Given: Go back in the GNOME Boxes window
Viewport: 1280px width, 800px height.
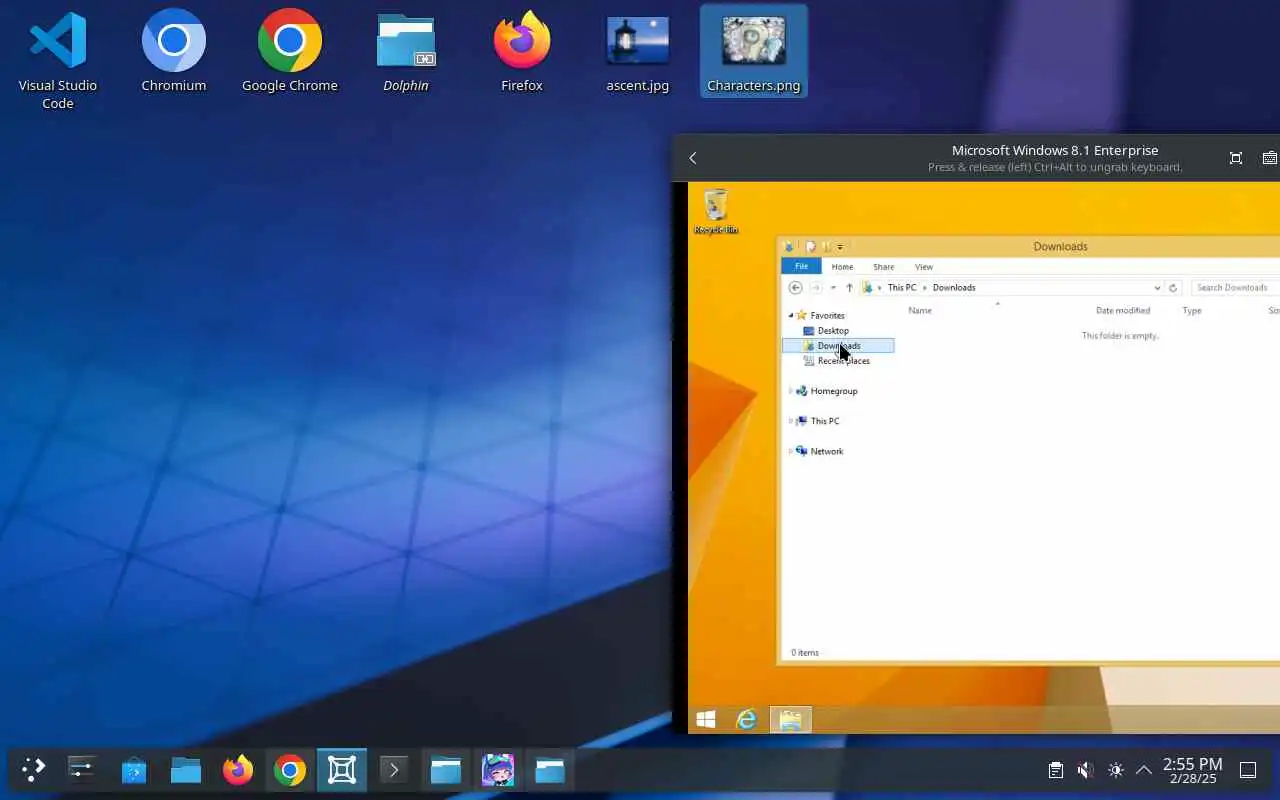Looking at the screenshot, I should coord(692,158).
